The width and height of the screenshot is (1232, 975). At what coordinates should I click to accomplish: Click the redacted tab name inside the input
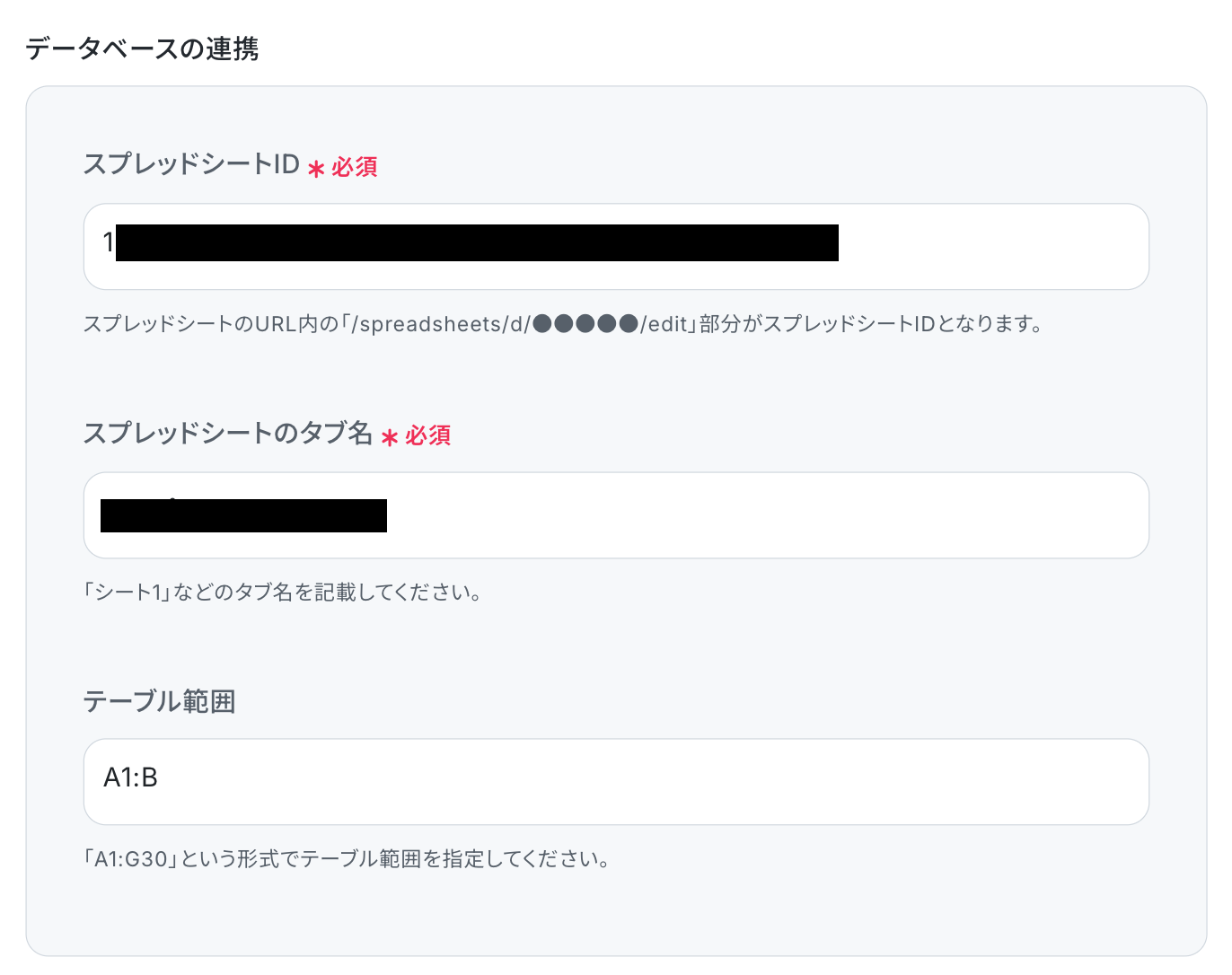click(243, 515)
